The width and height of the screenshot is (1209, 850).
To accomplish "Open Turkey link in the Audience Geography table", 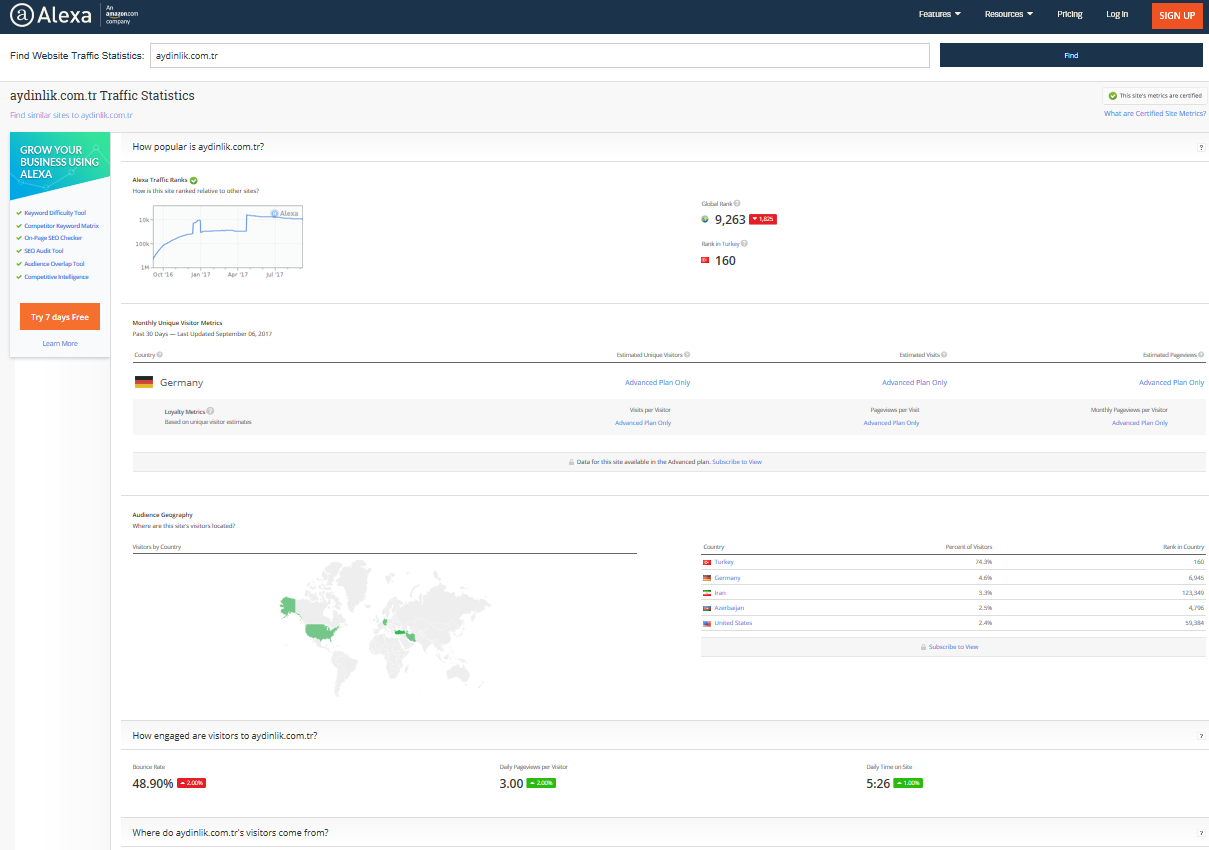I will point(724,563).
